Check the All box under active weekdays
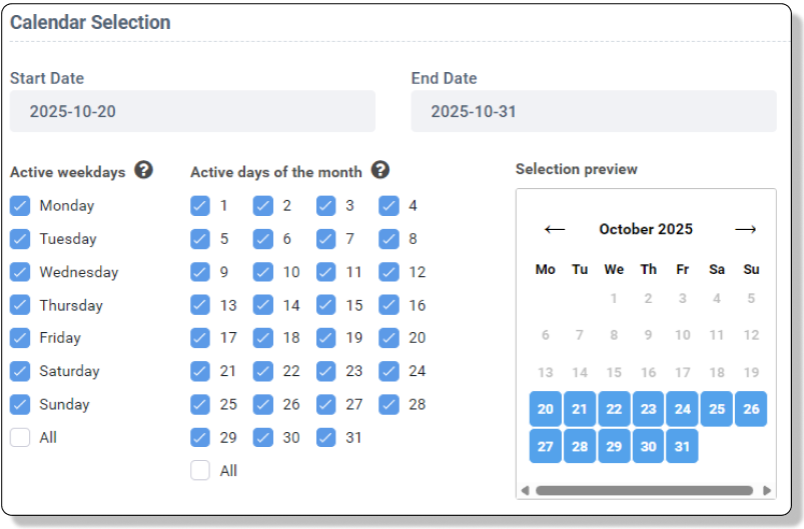This screenshot has height=529, width=804. point(20,437)
